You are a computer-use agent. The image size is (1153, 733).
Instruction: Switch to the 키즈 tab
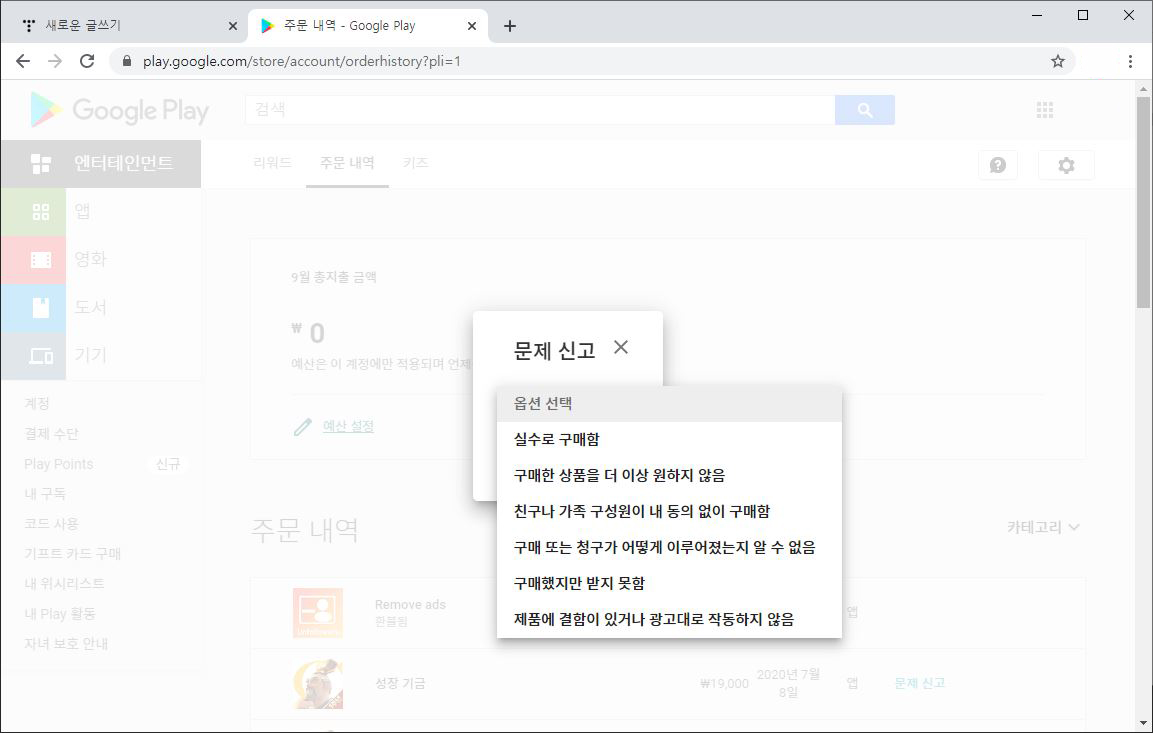[415, 162]
